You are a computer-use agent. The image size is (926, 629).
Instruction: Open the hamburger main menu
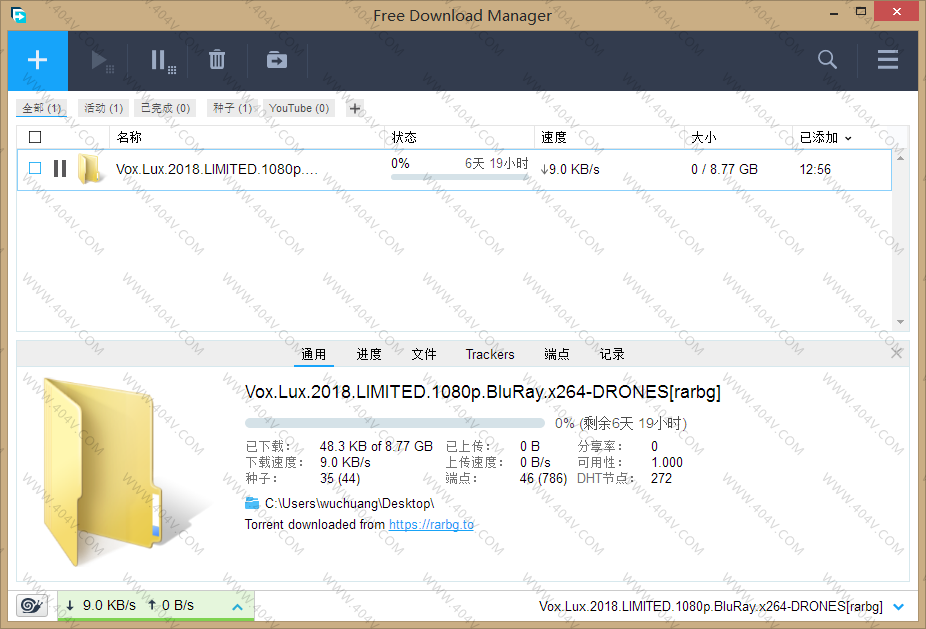(x=887, y=60)
